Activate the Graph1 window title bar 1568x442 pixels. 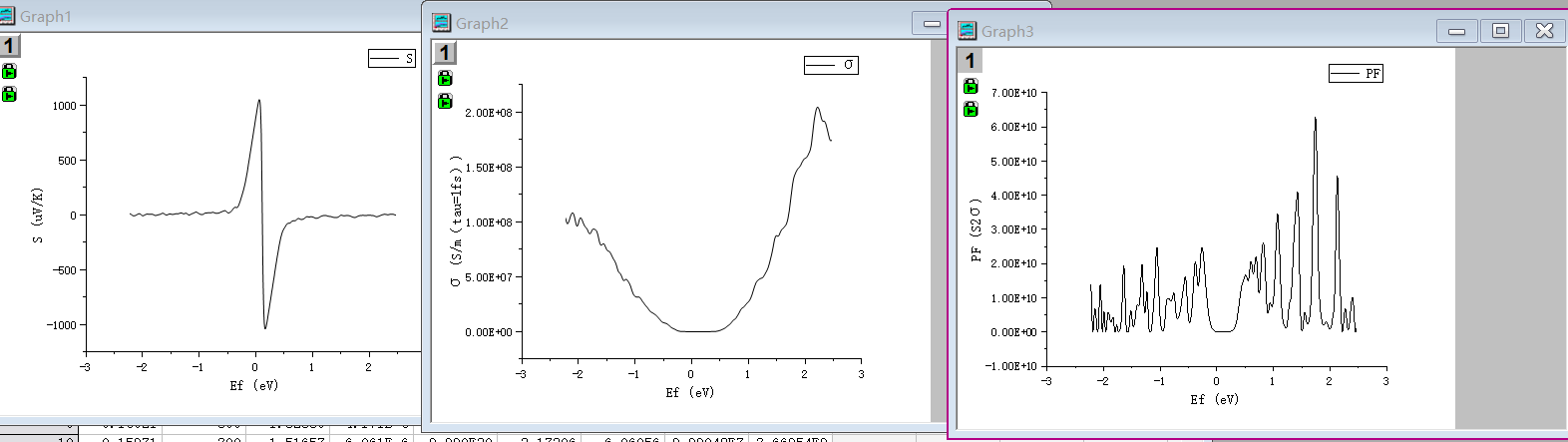pyautogui.click(x=199, y=16)
